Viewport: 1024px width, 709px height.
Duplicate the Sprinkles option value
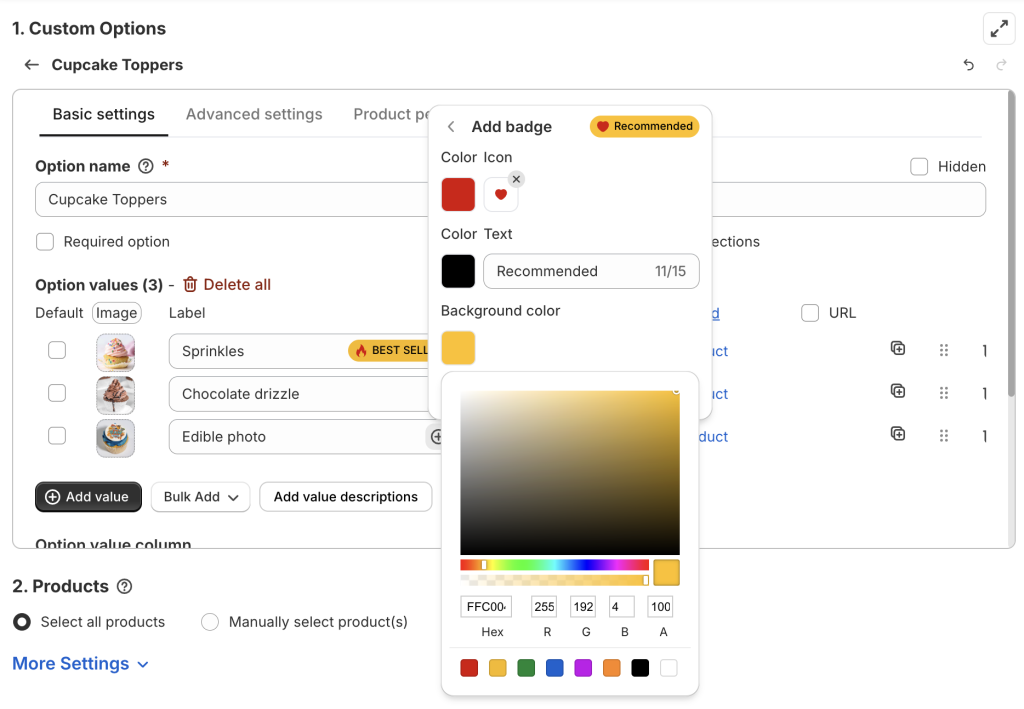(898, 349)
